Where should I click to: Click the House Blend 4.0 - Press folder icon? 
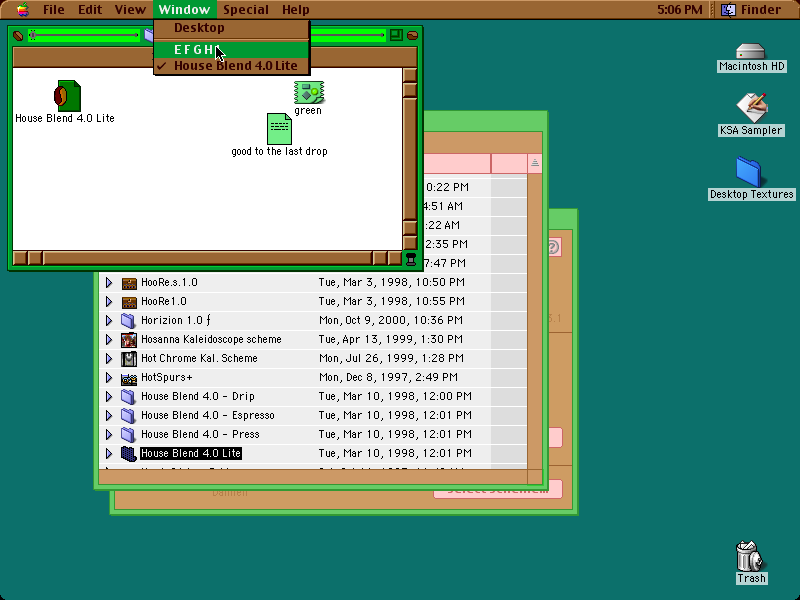[128, 434]
